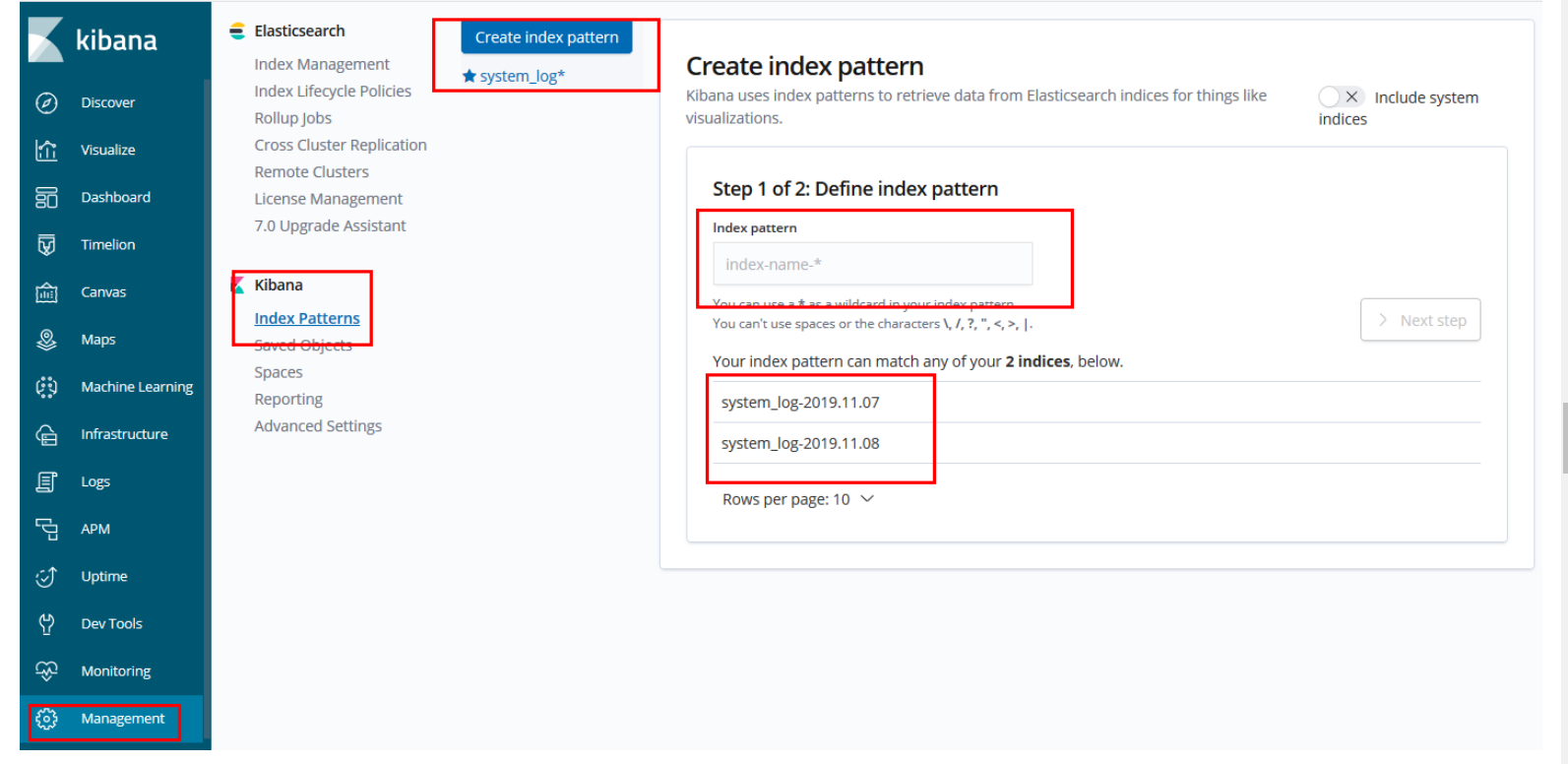
Task: Toggle Include system indices switch
Action: tap(1341, 96)
